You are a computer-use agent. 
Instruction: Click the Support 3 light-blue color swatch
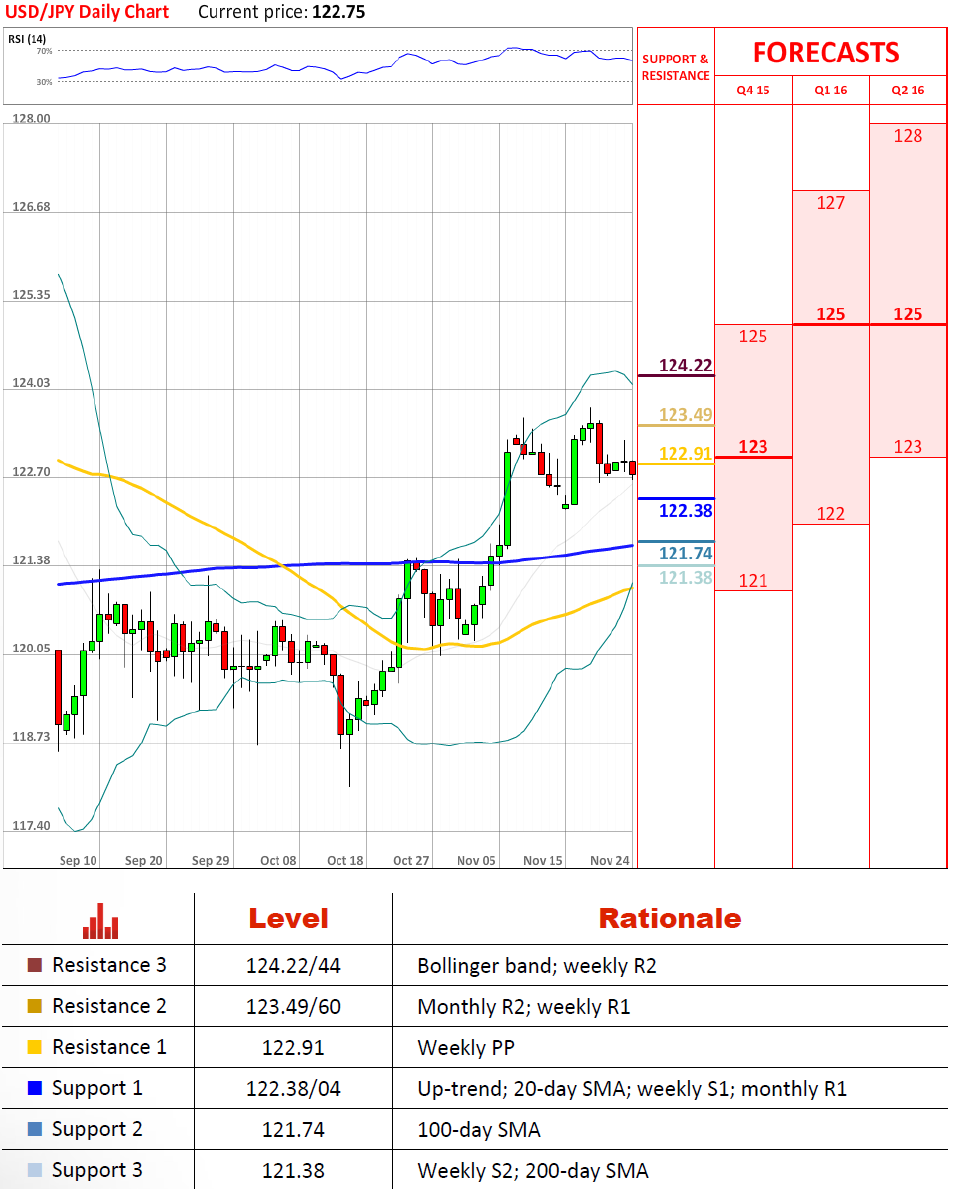tap(34, 1170)
